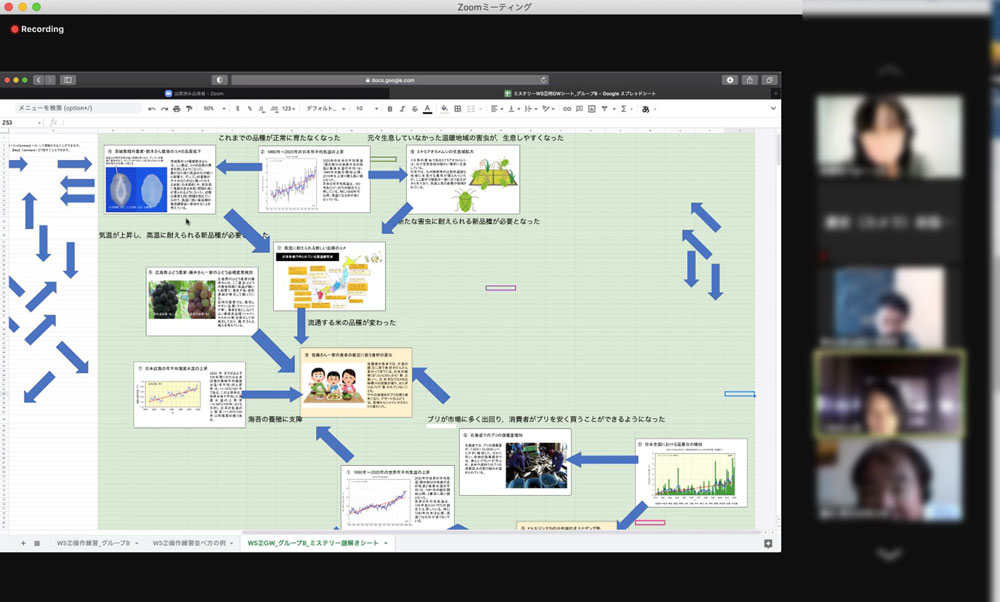
Task: Click the print icon in toolbar
Action: (176, 108)
